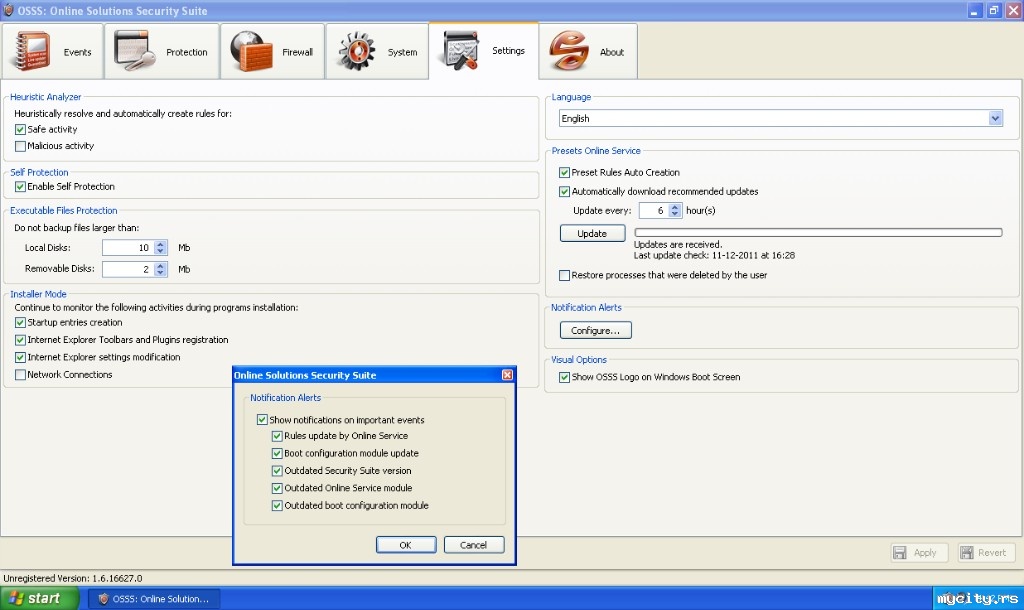Toggle Outdated Security Suite version checkbox

tap(277, 471)
